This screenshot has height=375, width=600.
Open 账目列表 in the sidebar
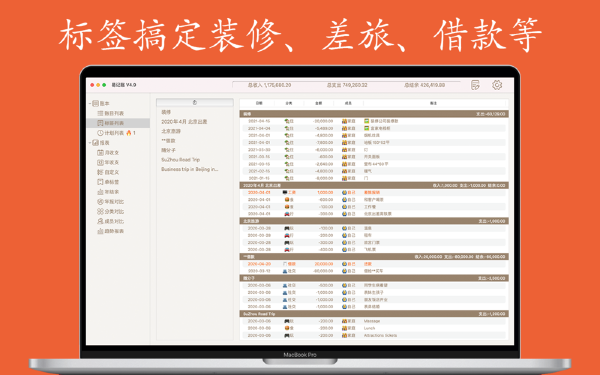[114, 113]
